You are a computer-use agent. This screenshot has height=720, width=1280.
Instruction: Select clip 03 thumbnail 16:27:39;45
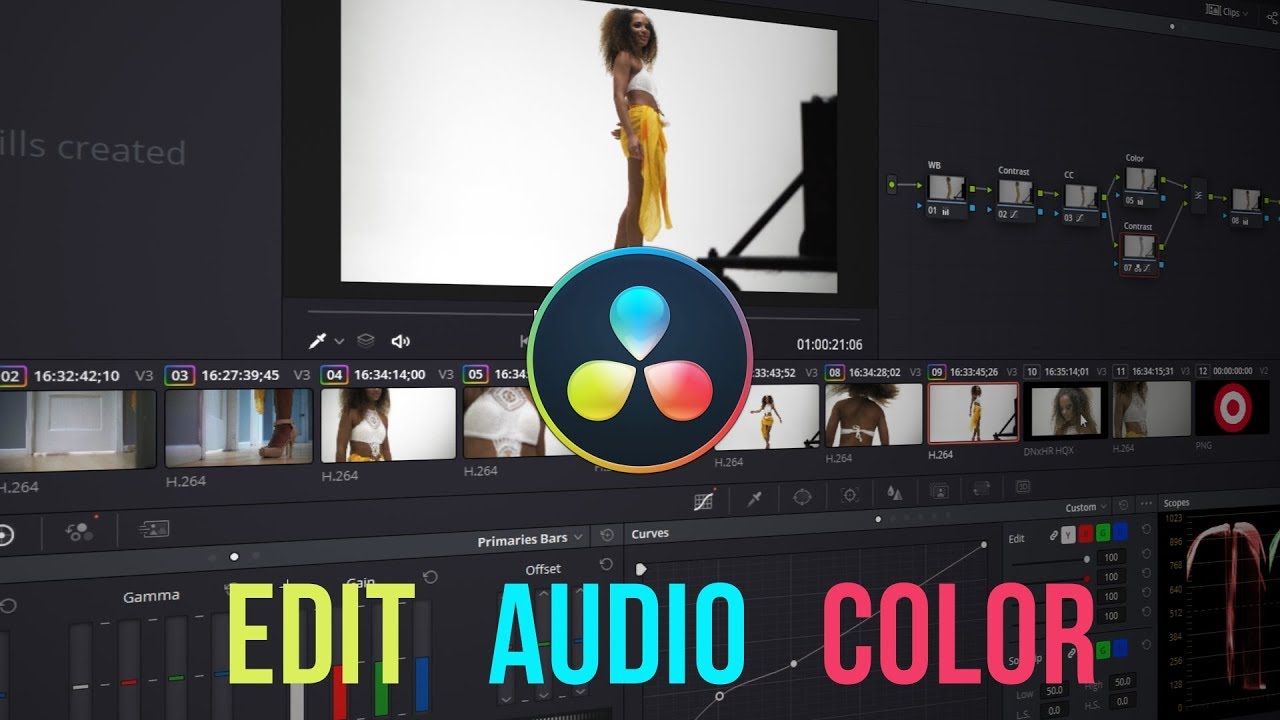click(x=239, y=426)
